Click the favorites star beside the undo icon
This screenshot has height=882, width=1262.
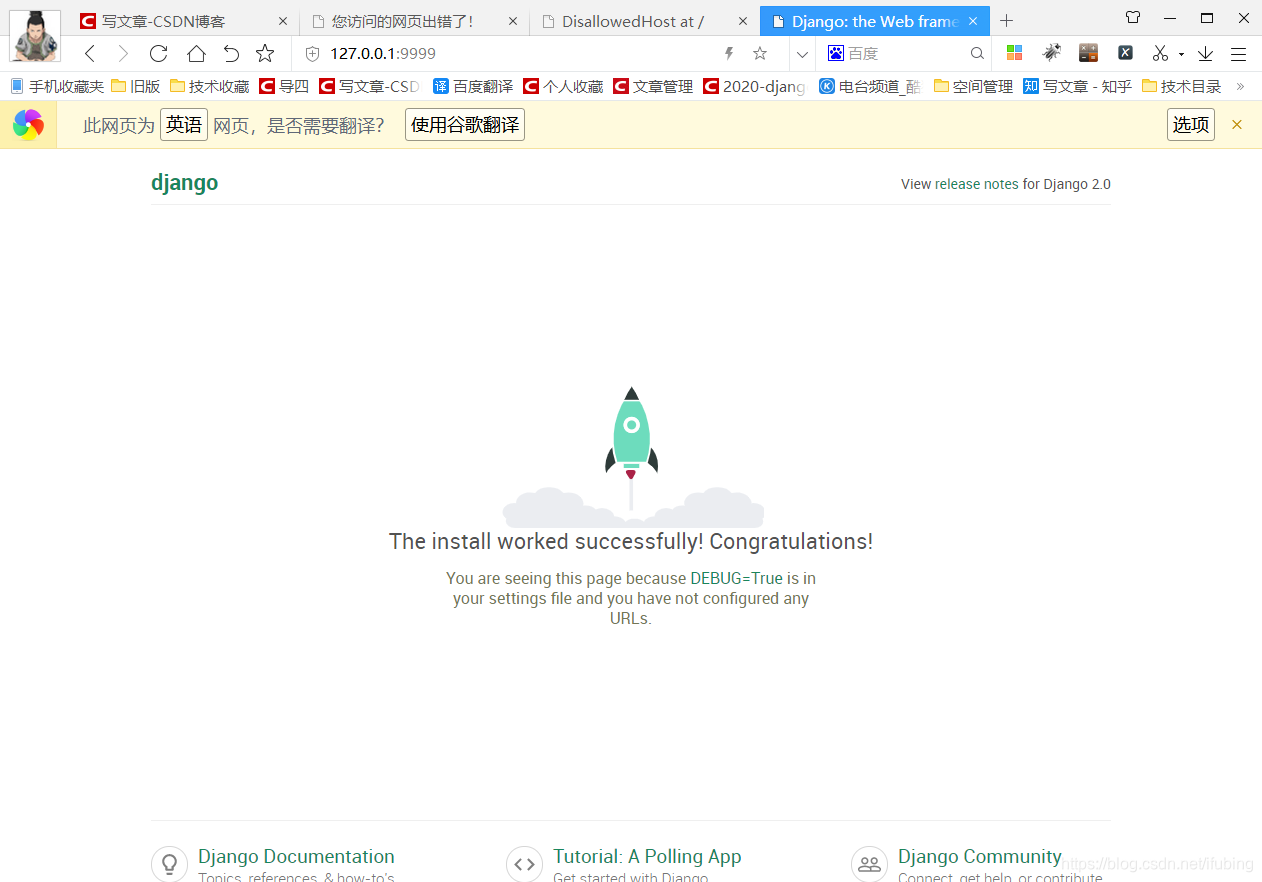pyautogui.click(x=265, y=54)
